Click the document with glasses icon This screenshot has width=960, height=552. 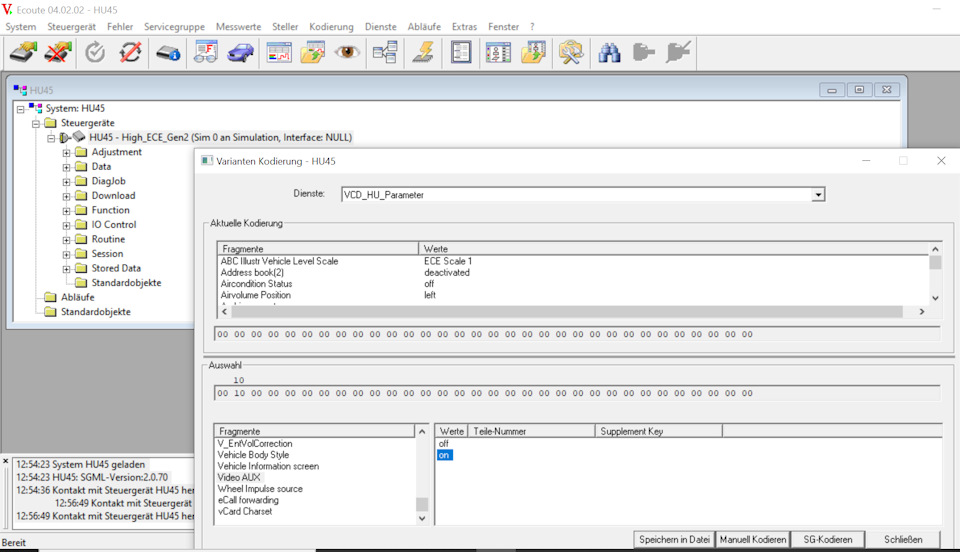pyautogui.click(x=207, y=52)
